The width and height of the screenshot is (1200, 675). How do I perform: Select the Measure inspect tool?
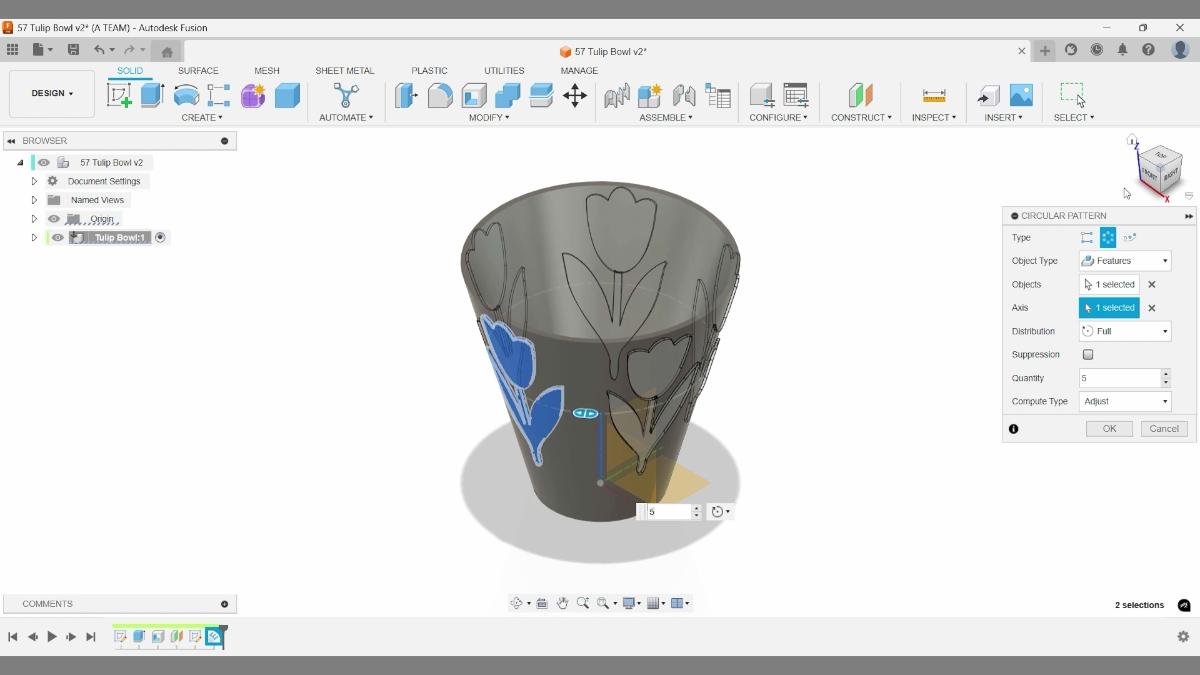tap(934, 95)
